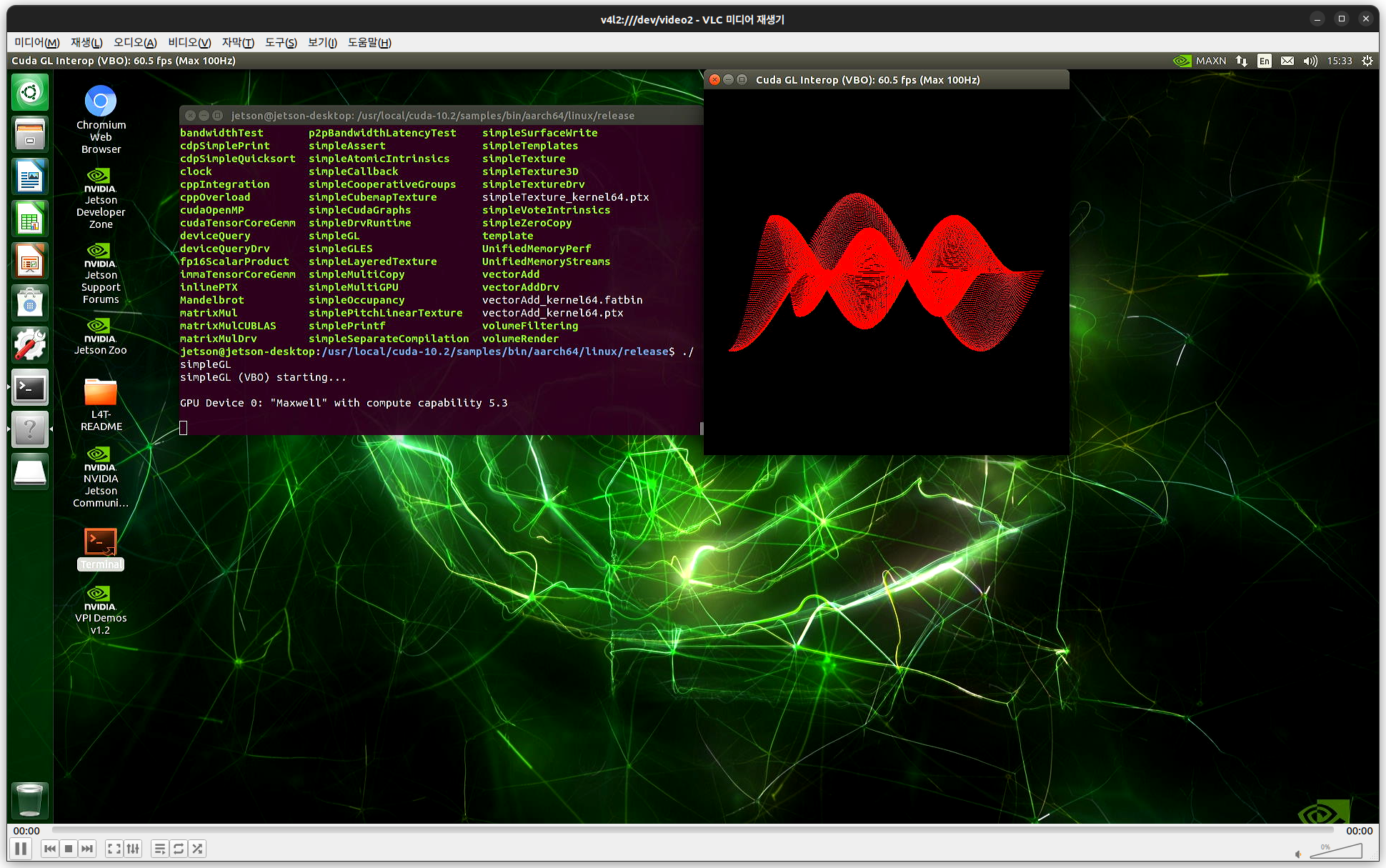Open the 오디오(A) menu

click(x=135, y=42)
